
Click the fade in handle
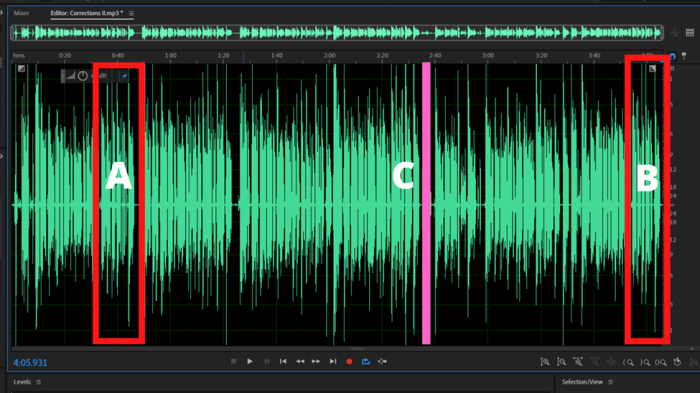tap(21, 68)
